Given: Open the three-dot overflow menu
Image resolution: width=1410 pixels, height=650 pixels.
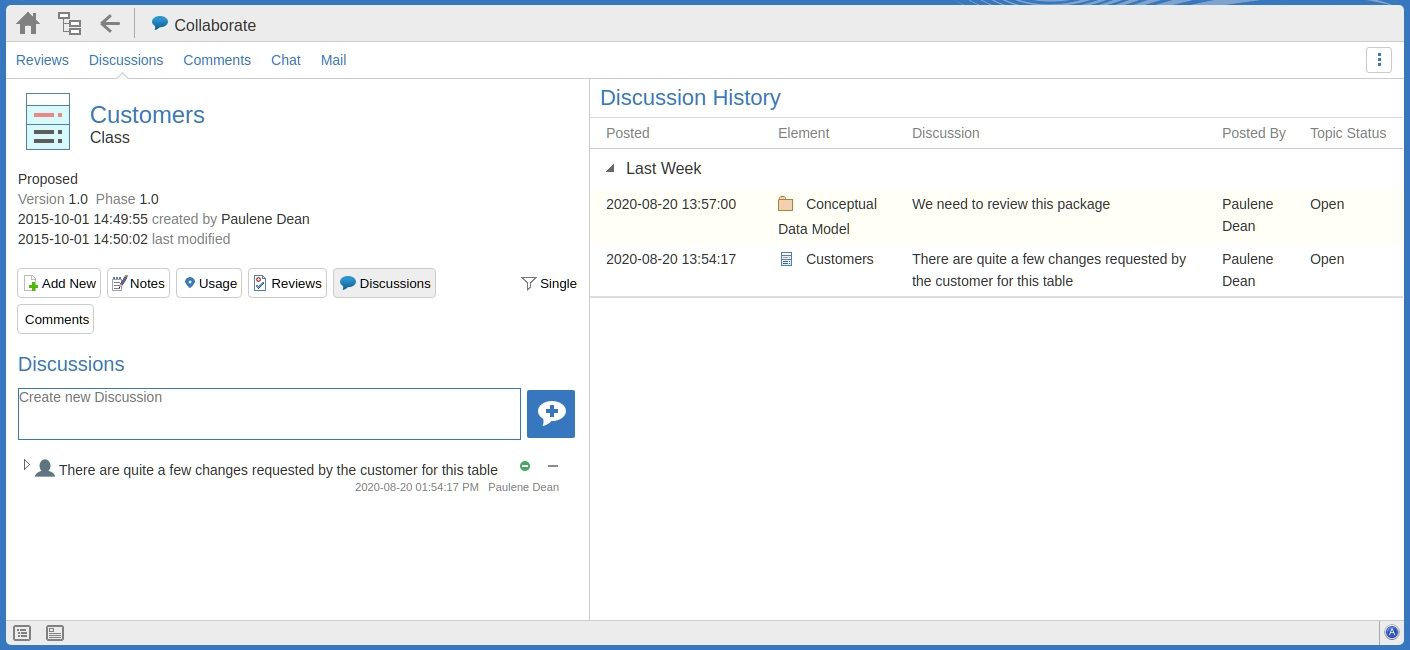Looking at the screenshot, I should pos(1379,60).
